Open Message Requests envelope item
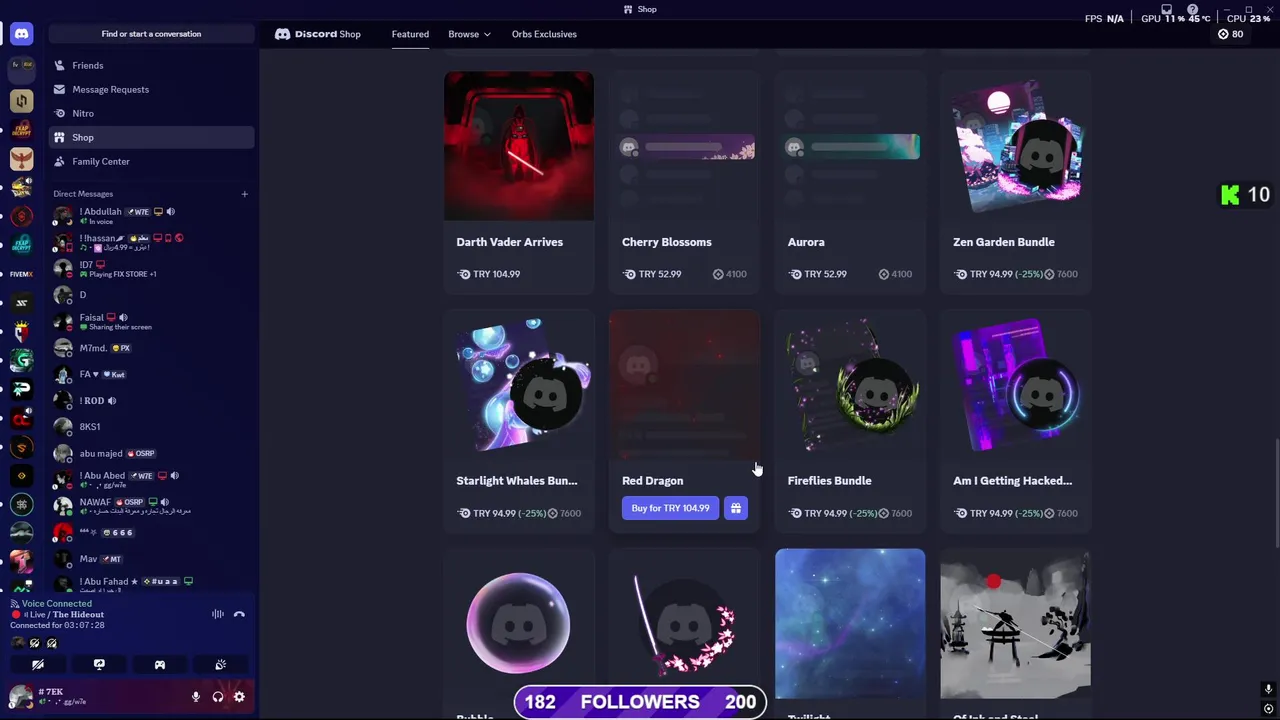 [x=150, y=89]
